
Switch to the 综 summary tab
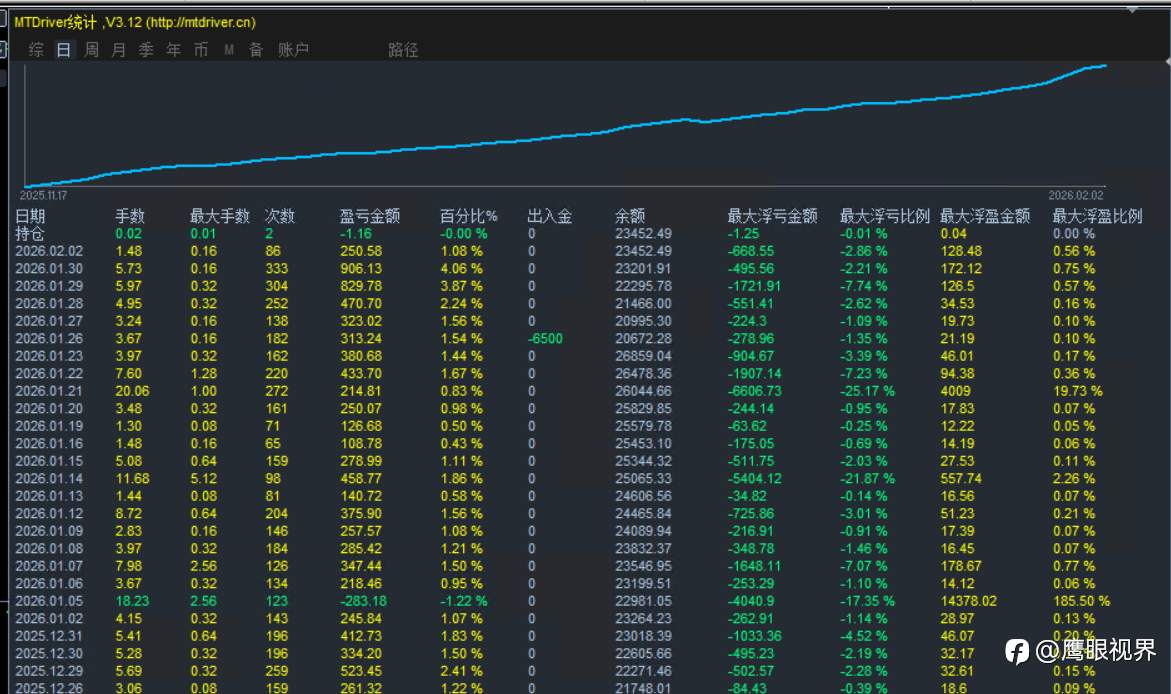click(x=36, y=50)
